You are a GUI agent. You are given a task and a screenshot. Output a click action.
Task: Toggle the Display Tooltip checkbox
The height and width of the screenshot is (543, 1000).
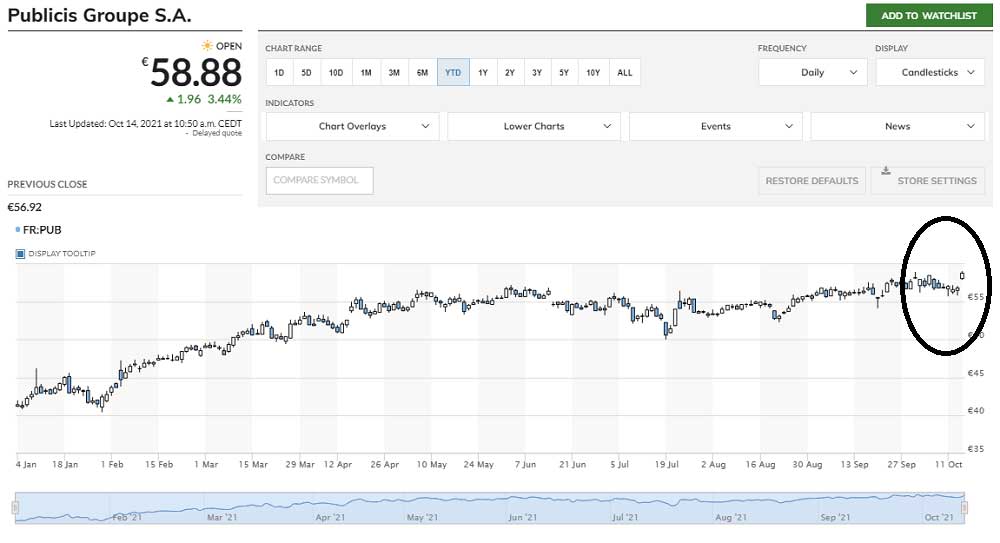[x=20, y=254]
